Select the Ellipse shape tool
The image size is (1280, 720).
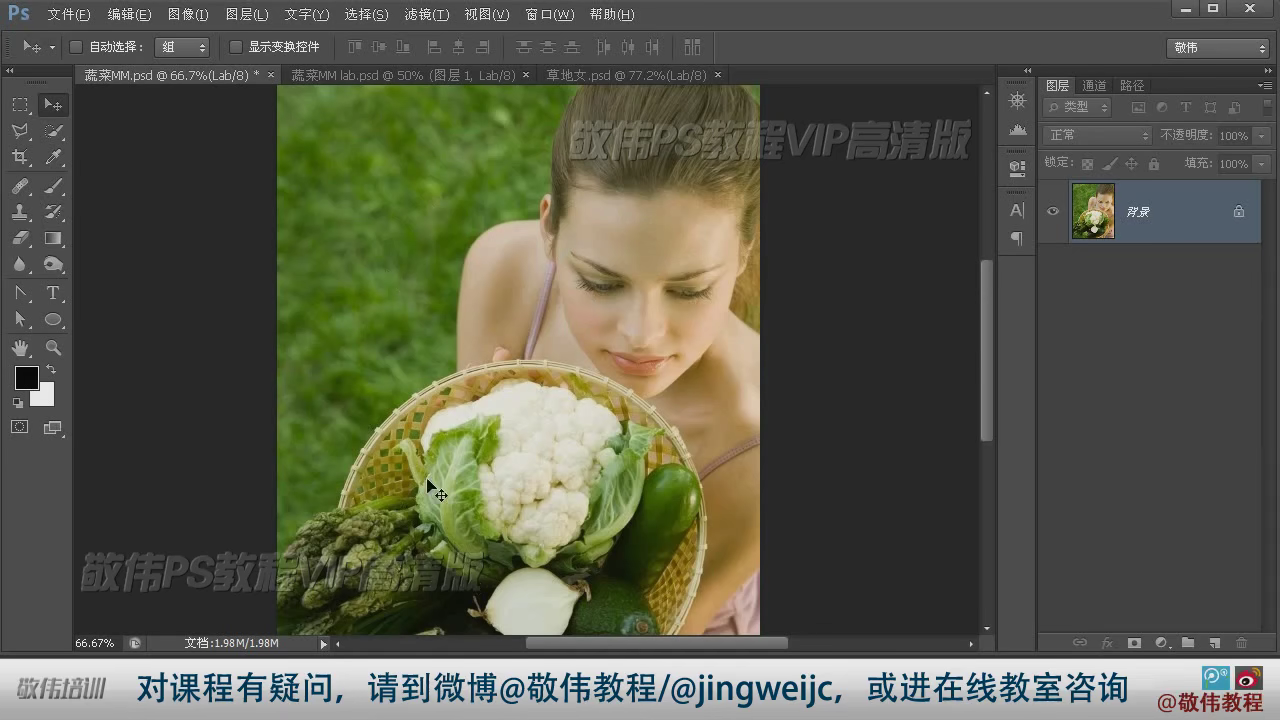click(53, 319)
